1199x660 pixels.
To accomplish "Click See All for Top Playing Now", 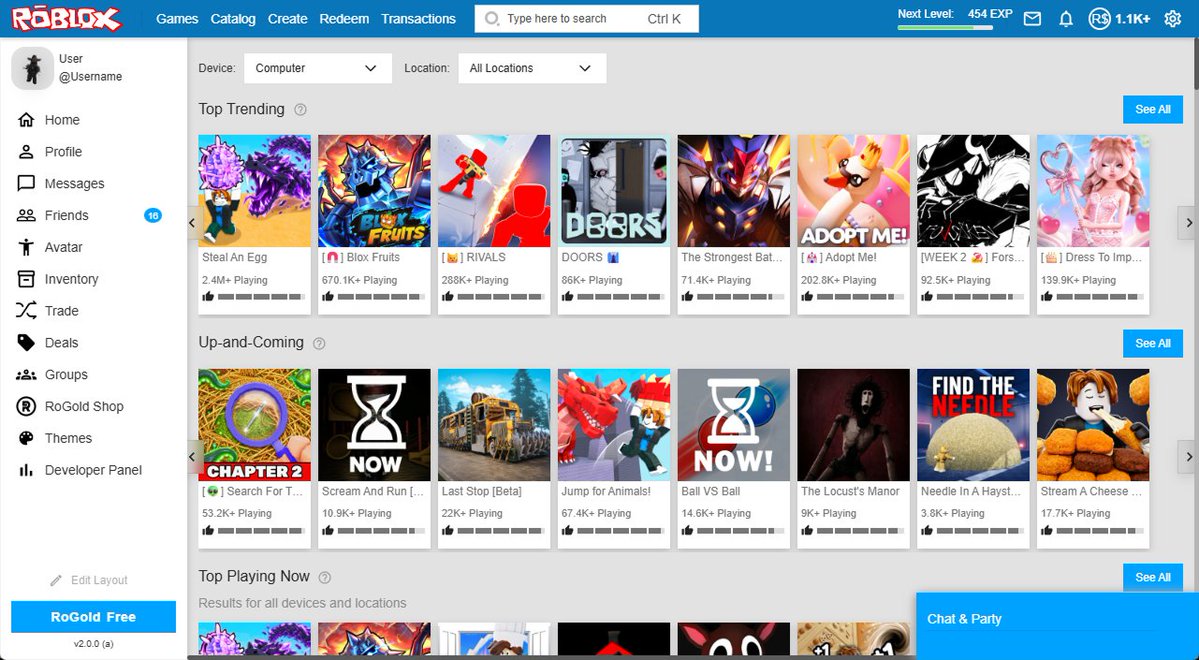I will [x=1152, y=577].
